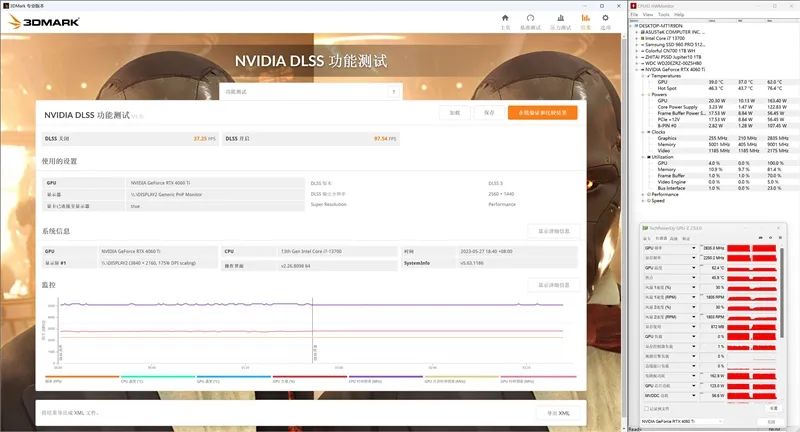Click the Load (加载) button in 3DMark
This screenshot has height=432, width=800.
455,113
